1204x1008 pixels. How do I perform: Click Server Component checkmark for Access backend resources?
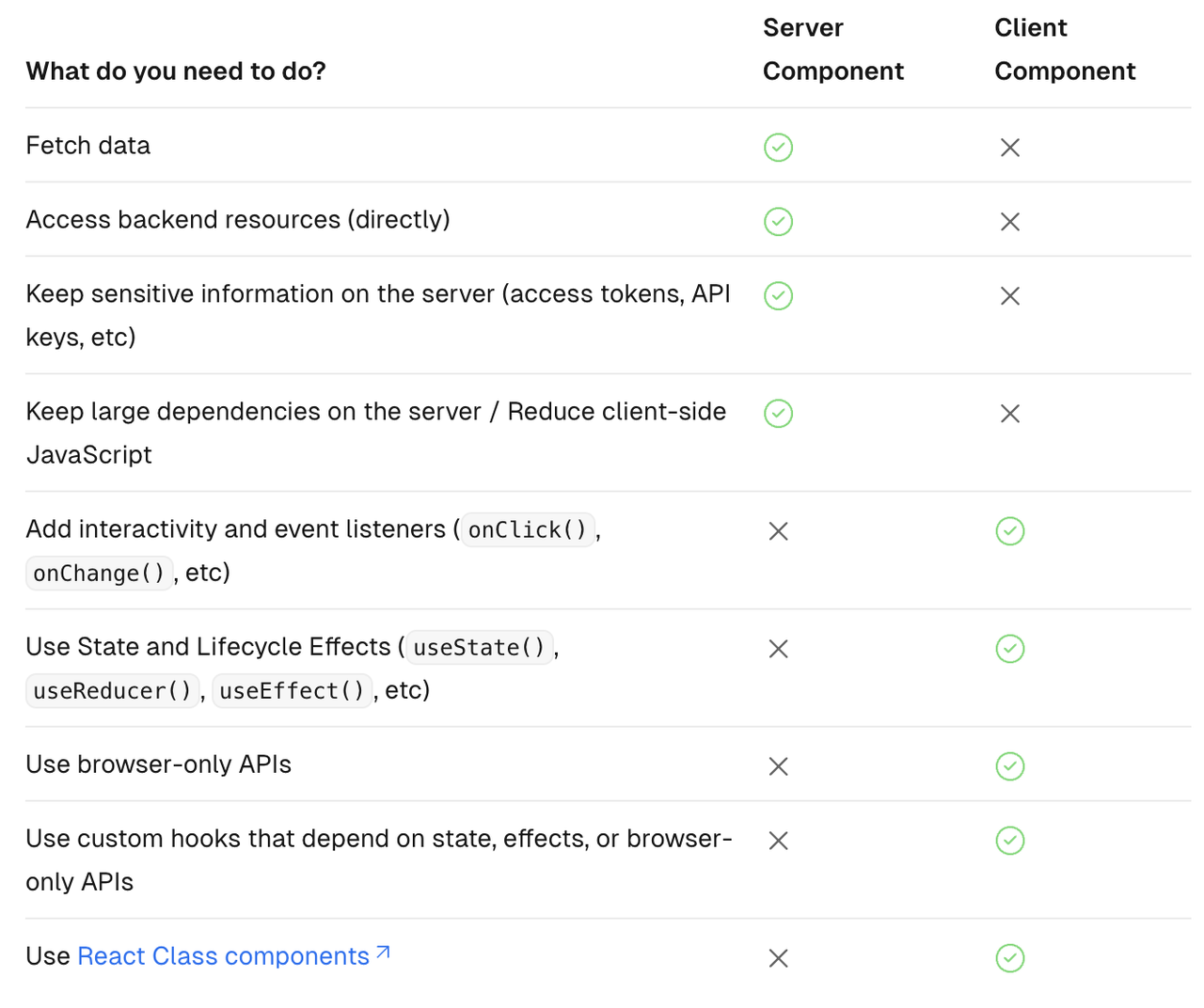tap(778, 222)
